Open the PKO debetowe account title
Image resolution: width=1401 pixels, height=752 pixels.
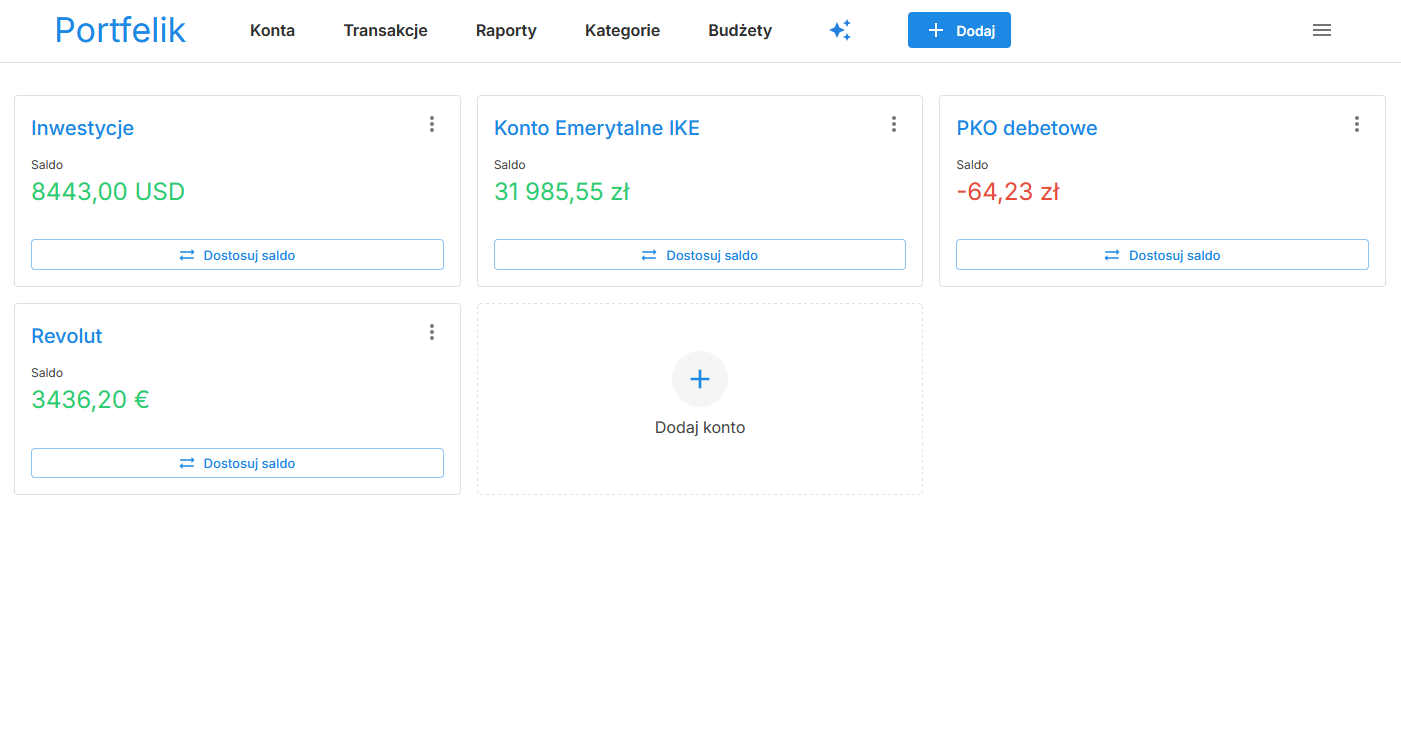[1027, 128]
